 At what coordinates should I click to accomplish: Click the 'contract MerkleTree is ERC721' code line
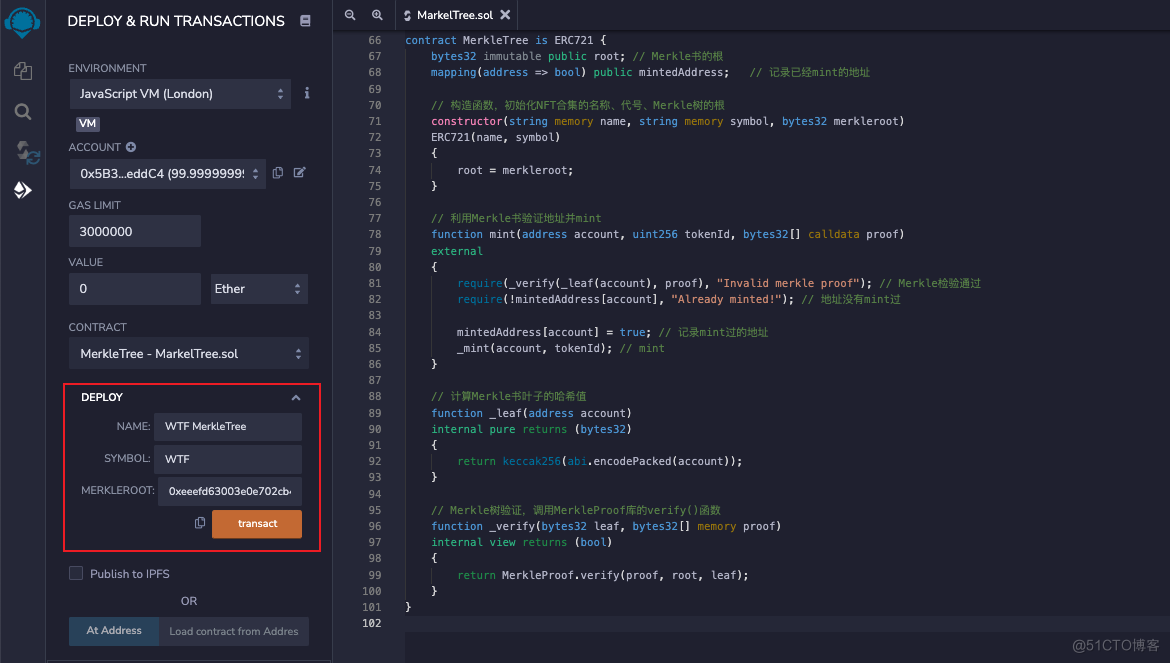click(x=505, y=40)
